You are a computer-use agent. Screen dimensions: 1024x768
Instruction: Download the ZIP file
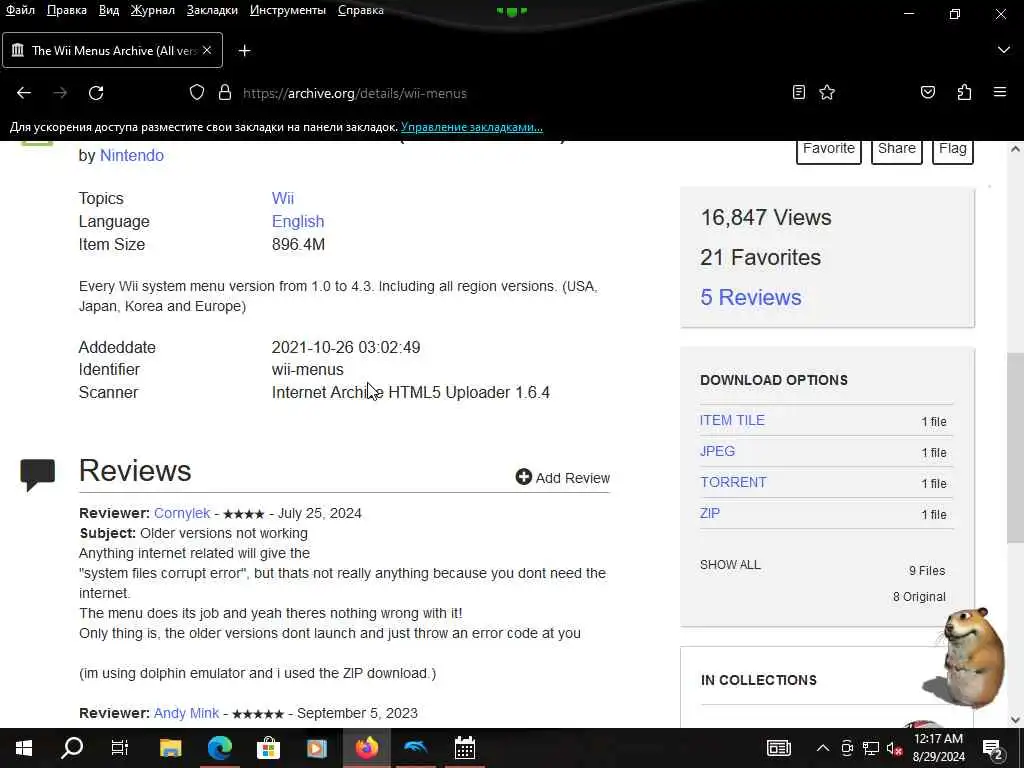710,513
